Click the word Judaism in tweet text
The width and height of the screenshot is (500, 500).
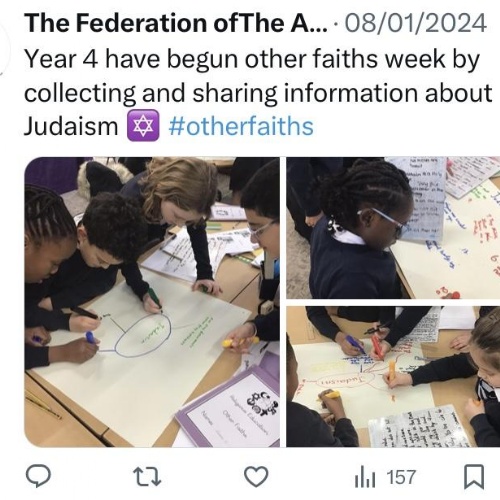click(x=71, y=127)
